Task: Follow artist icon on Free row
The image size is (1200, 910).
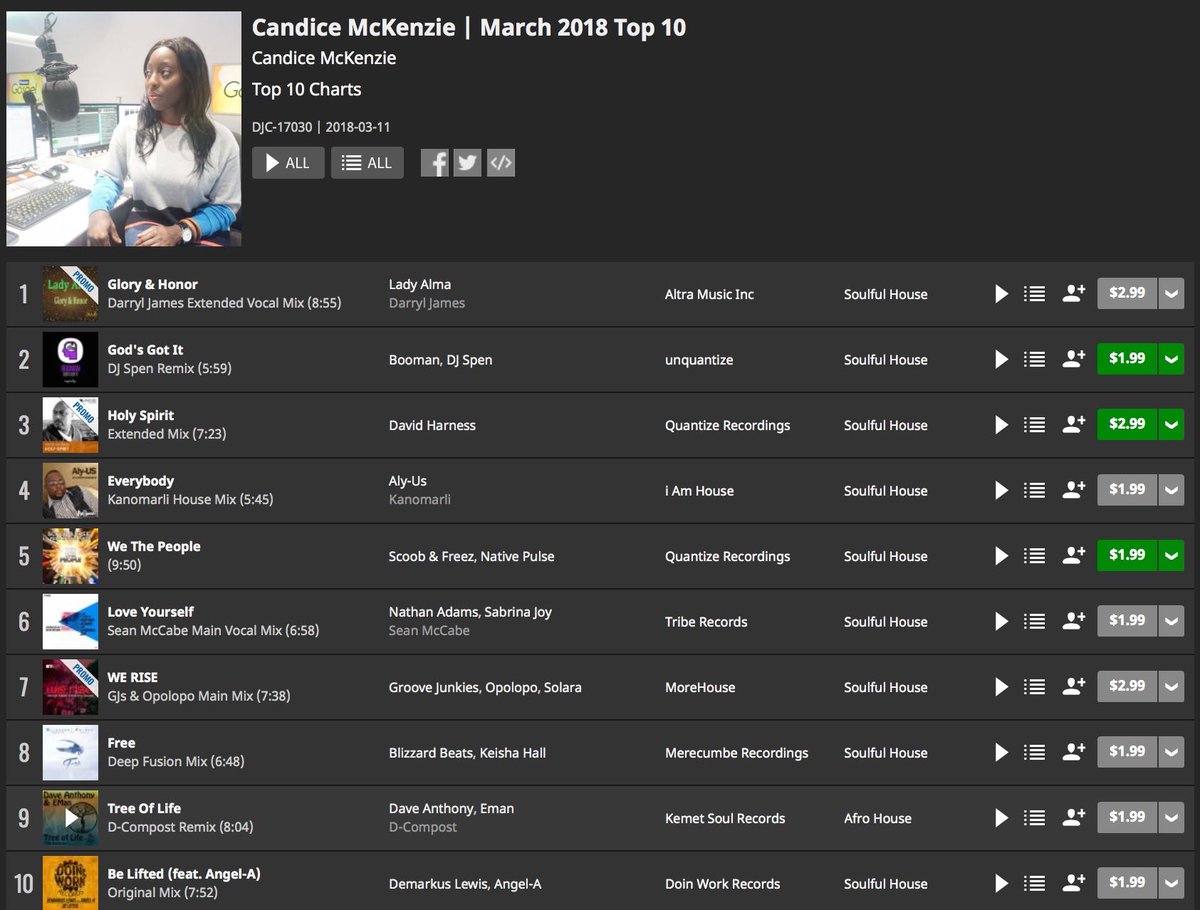Action: point(1074,752)
